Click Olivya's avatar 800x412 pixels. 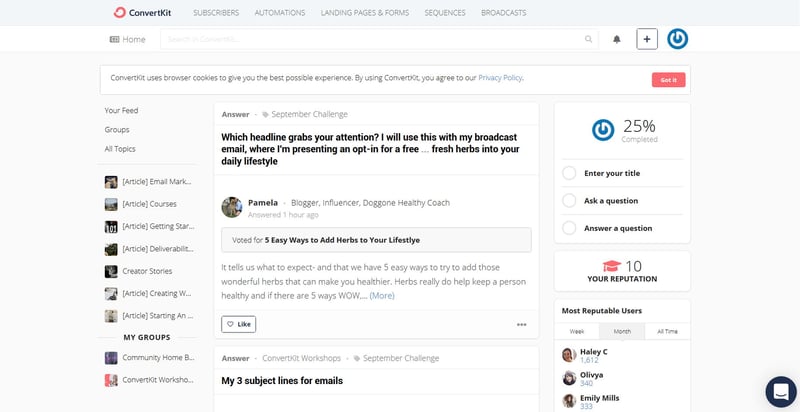[569, 378]
